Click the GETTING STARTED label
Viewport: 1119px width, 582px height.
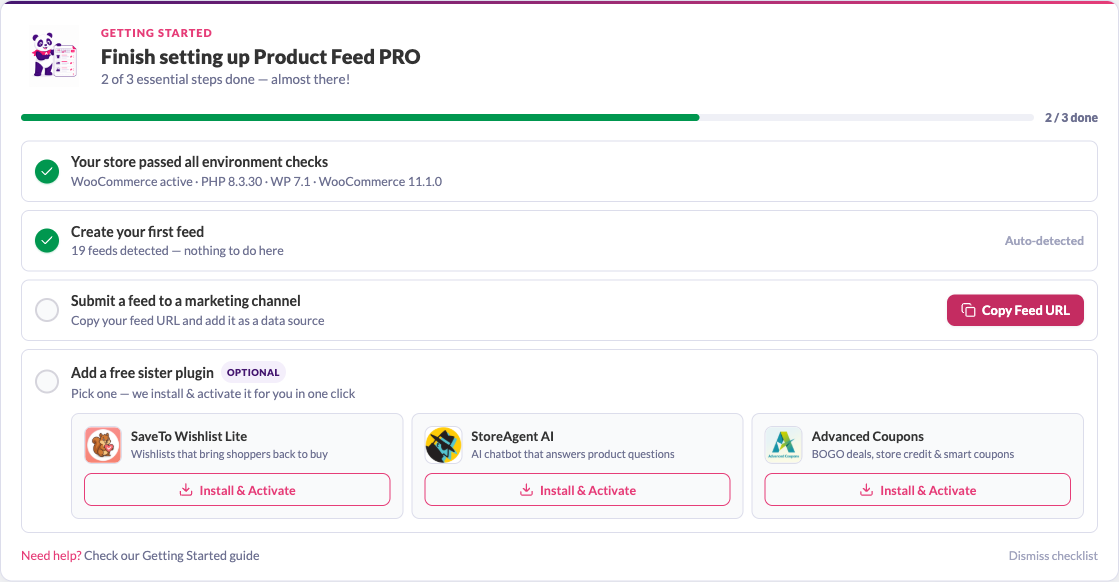click(156, 33)
